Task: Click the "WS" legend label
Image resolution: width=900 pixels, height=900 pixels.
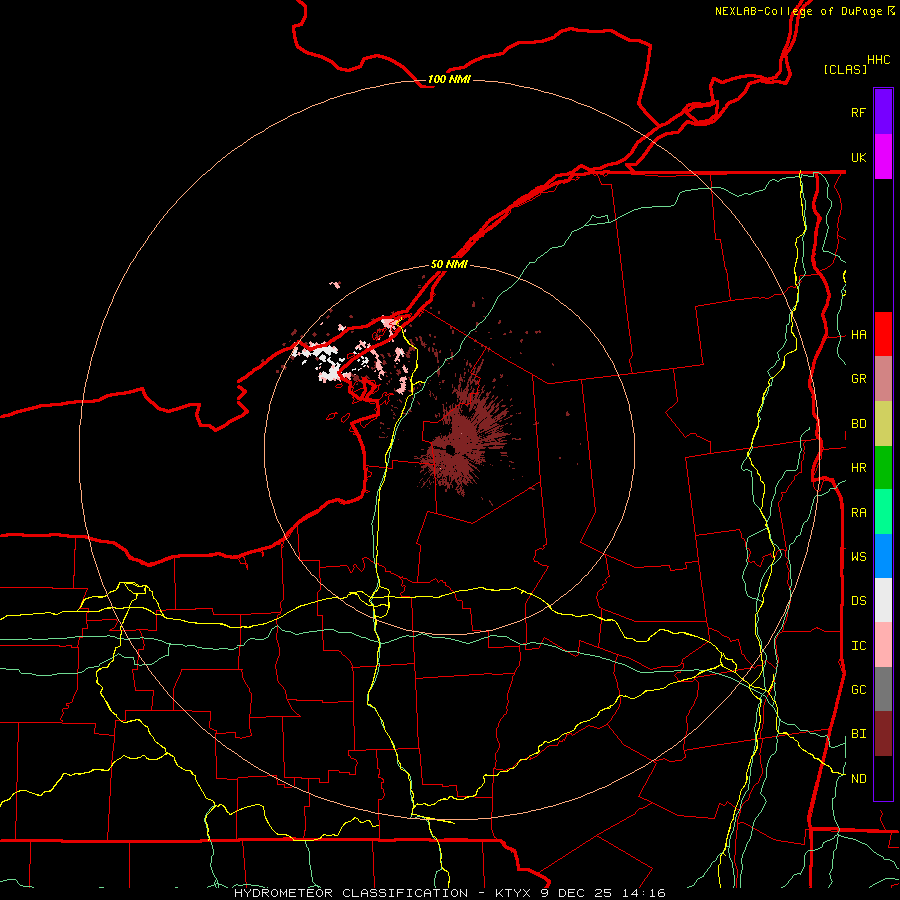Action: click(858, 557)
